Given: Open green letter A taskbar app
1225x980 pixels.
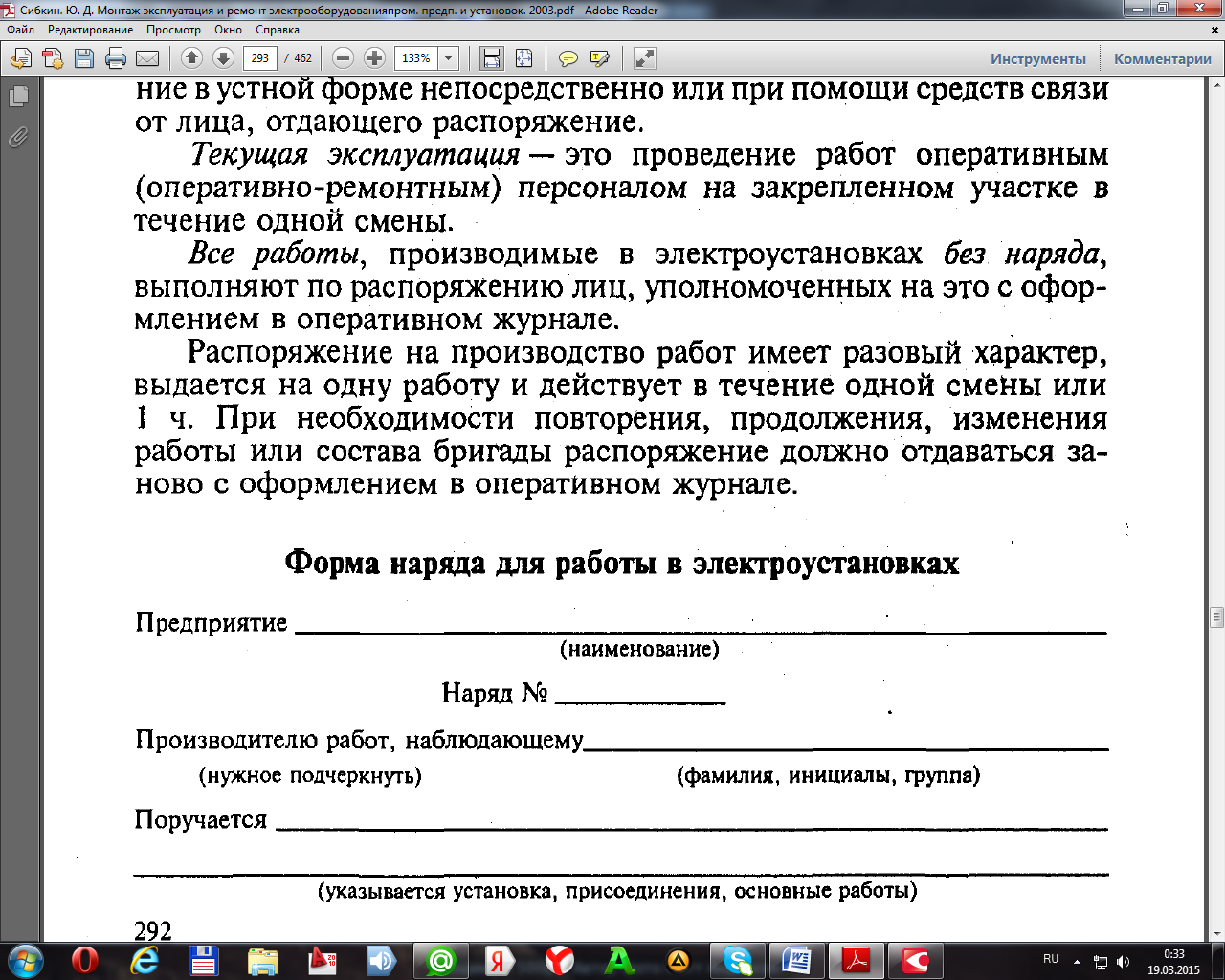Looking at the screenshot, I should pyautogui.click(x=619, y=960).
